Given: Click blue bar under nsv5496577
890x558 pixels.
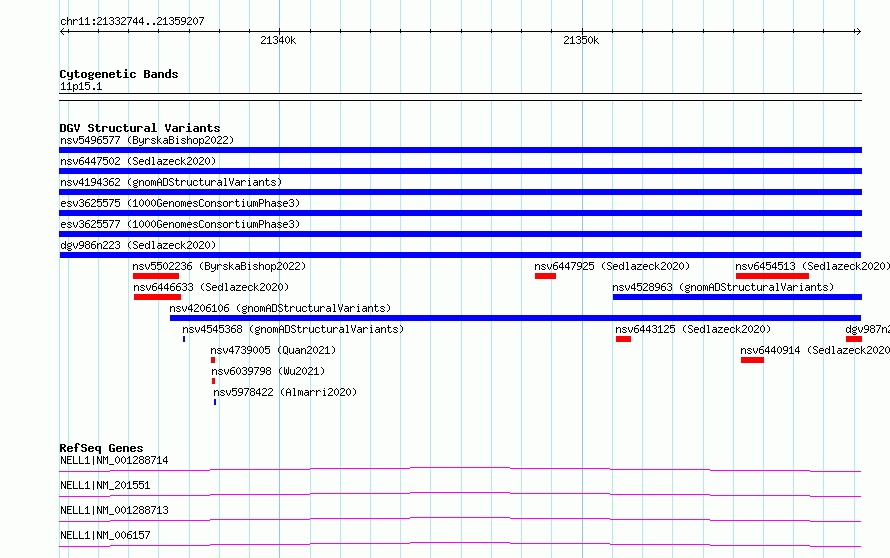Looking at the screenshot, I should (460, 150).
